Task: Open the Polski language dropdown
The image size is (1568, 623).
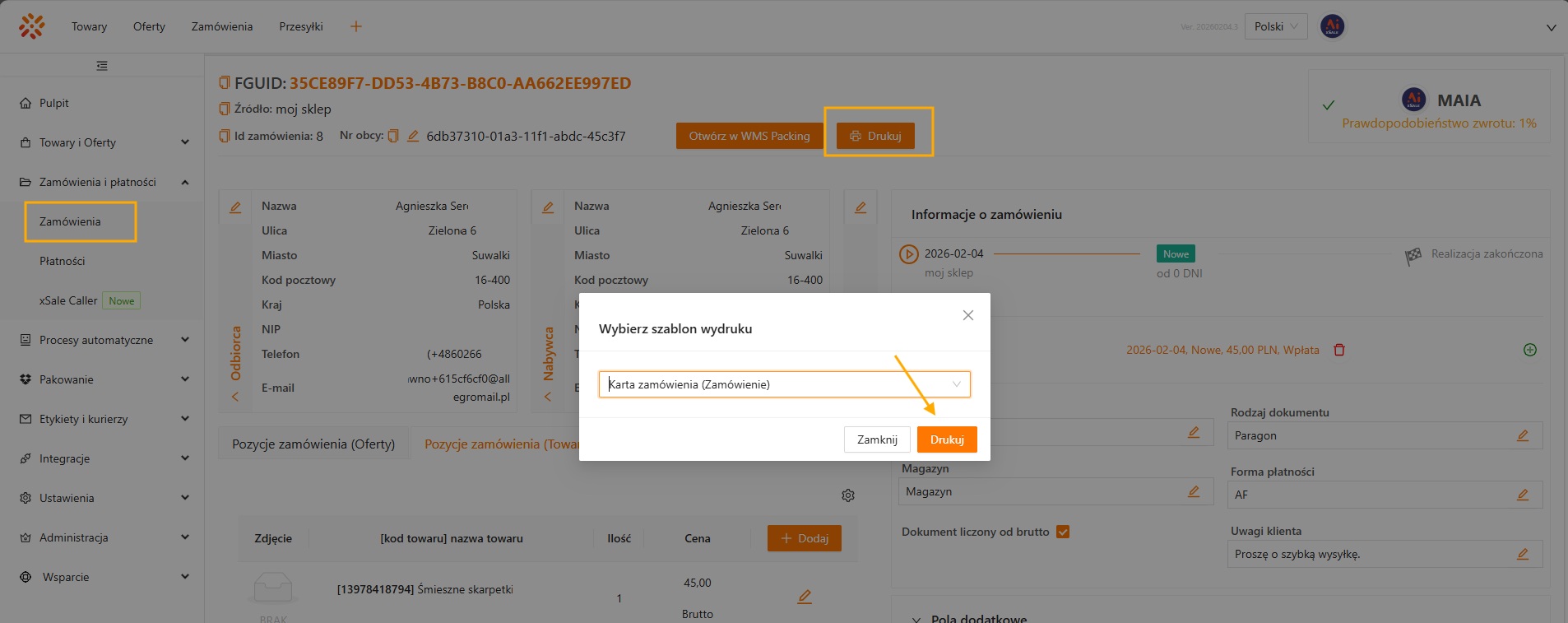Action: pyautogui.click(x=1275, y=26)
